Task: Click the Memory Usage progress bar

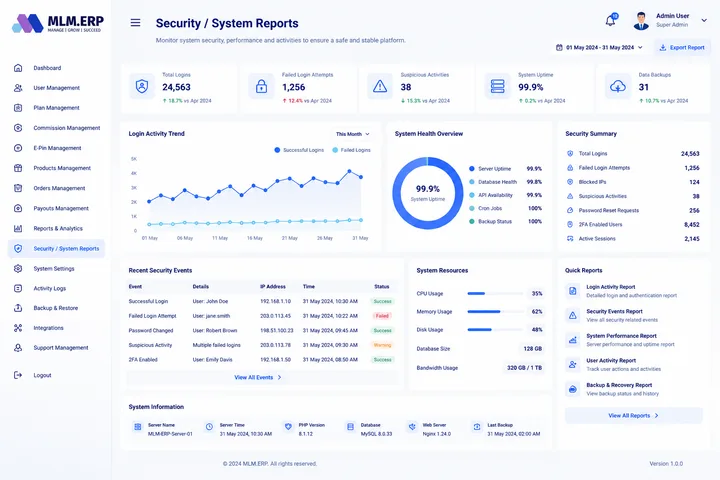Action: pos(495,312)
